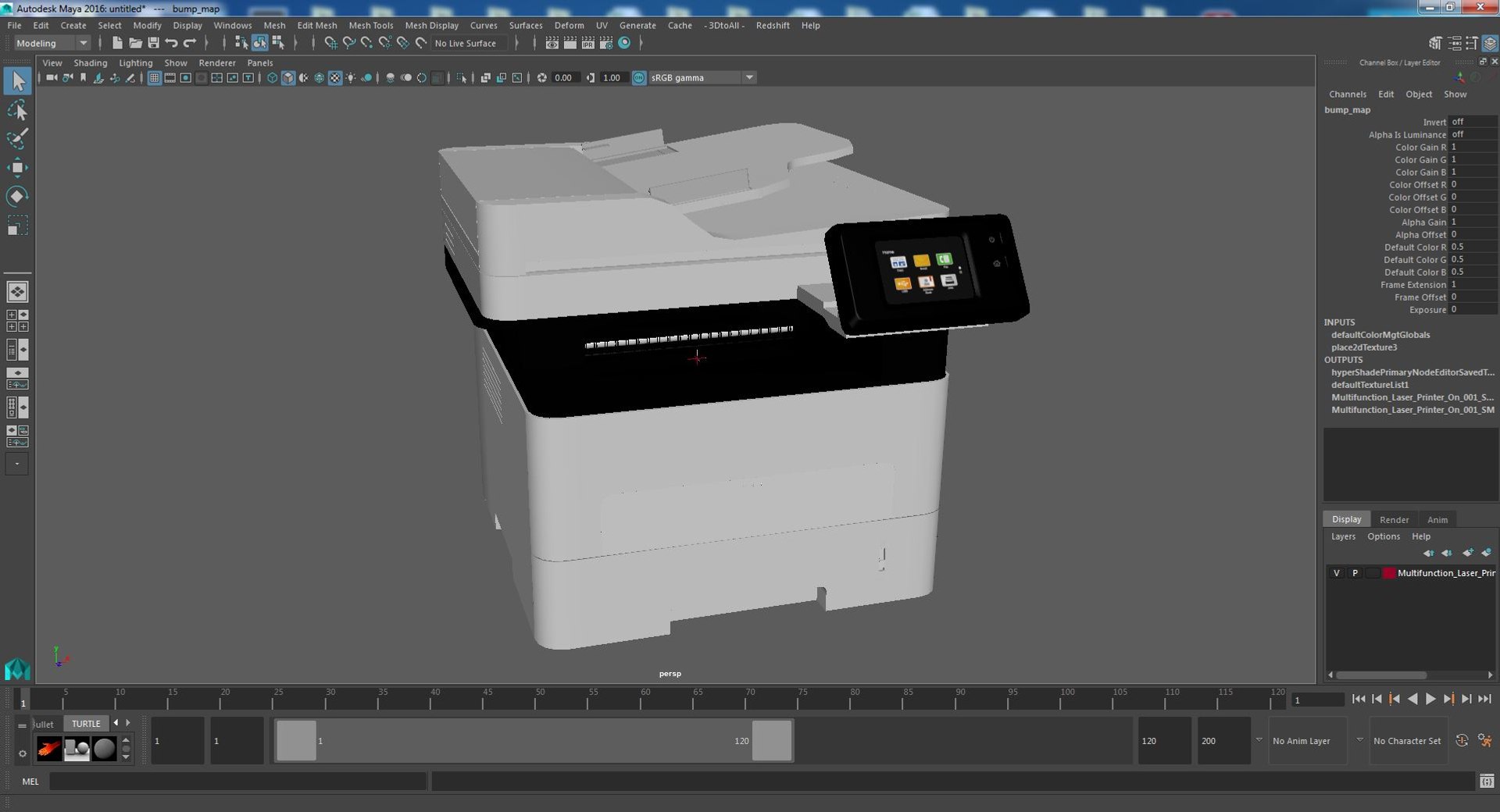The image size is (1500, 812).
Task: Switch to Render layer tab
Action: click(x=1394, y=519)
